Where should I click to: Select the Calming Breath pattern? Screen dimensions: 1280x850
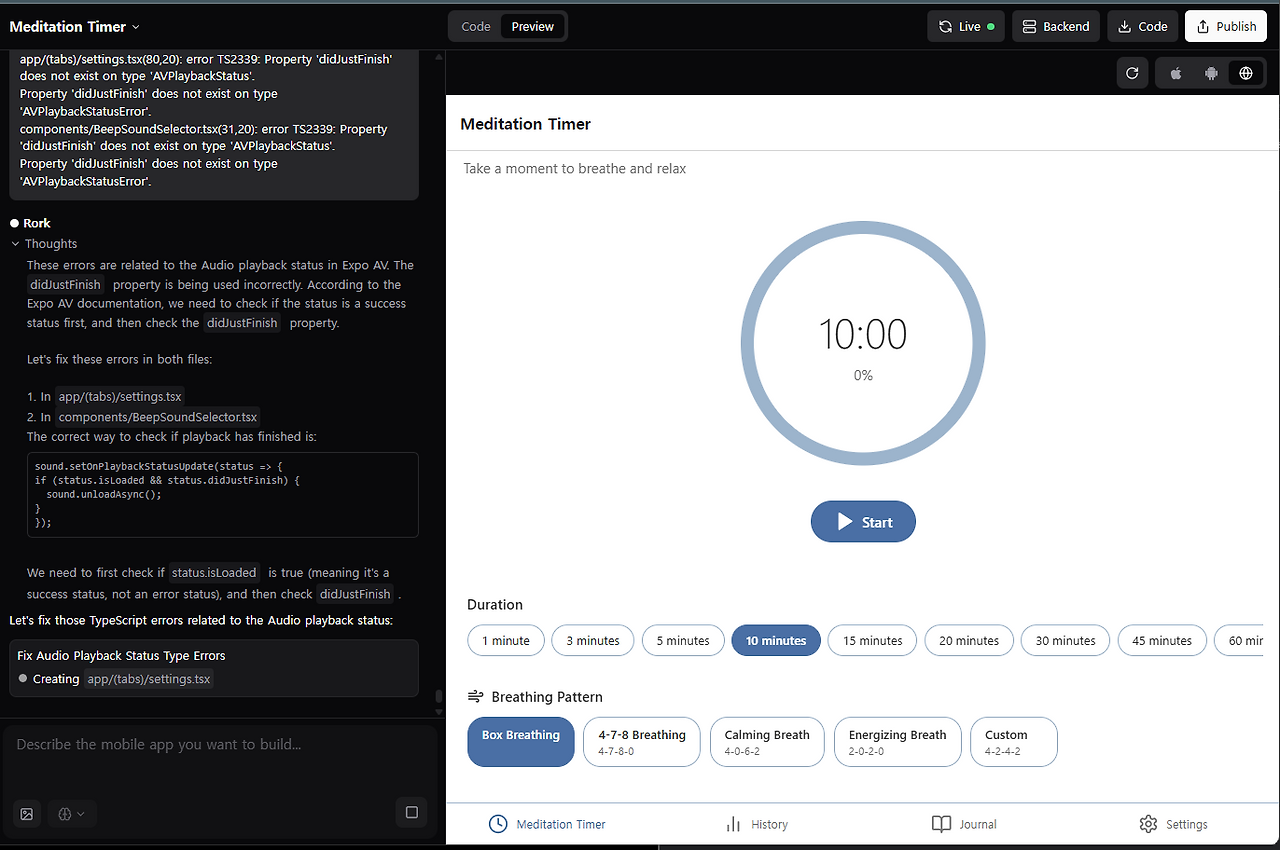coord(767,742)
